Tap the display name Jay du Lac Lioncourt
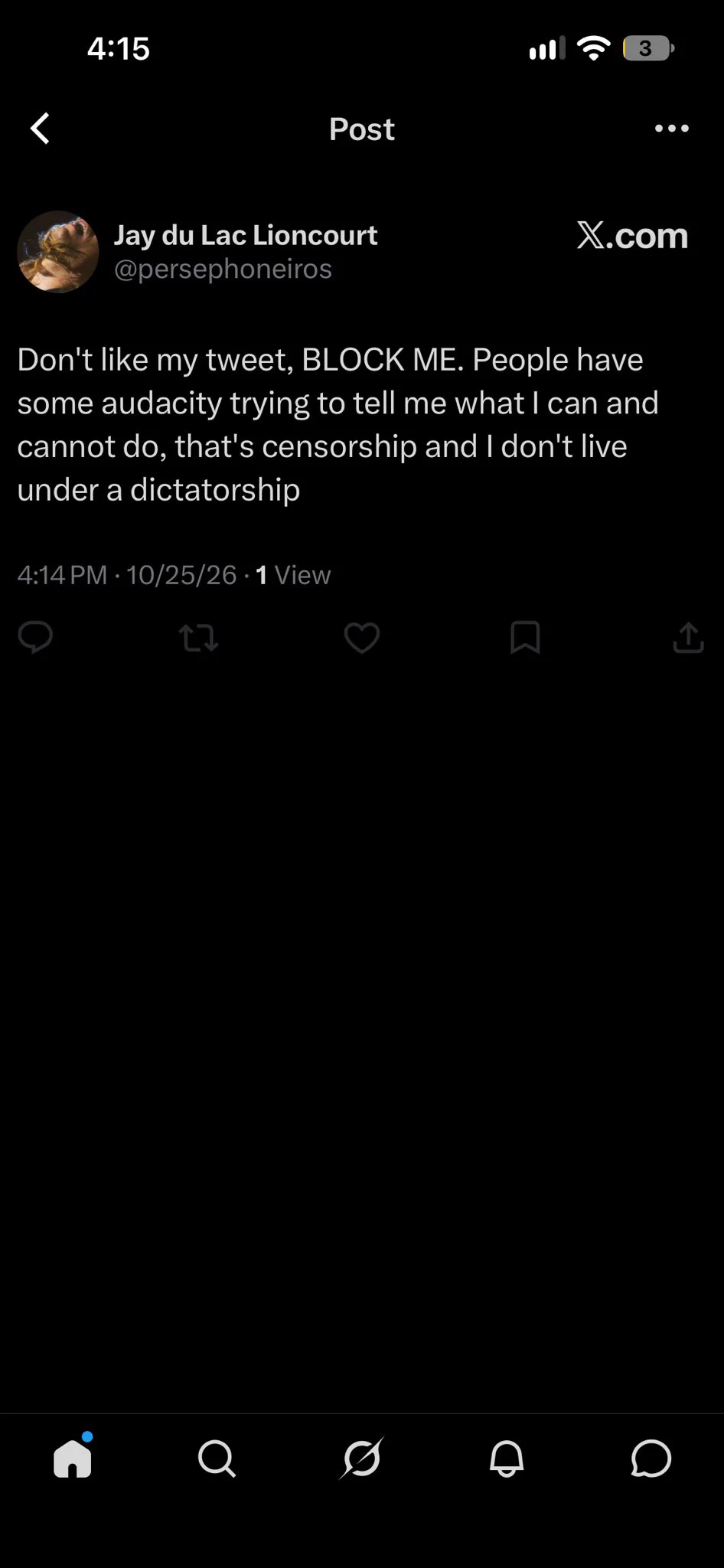The height and width of the screenshot is (1568, 724). coord(246,235)
